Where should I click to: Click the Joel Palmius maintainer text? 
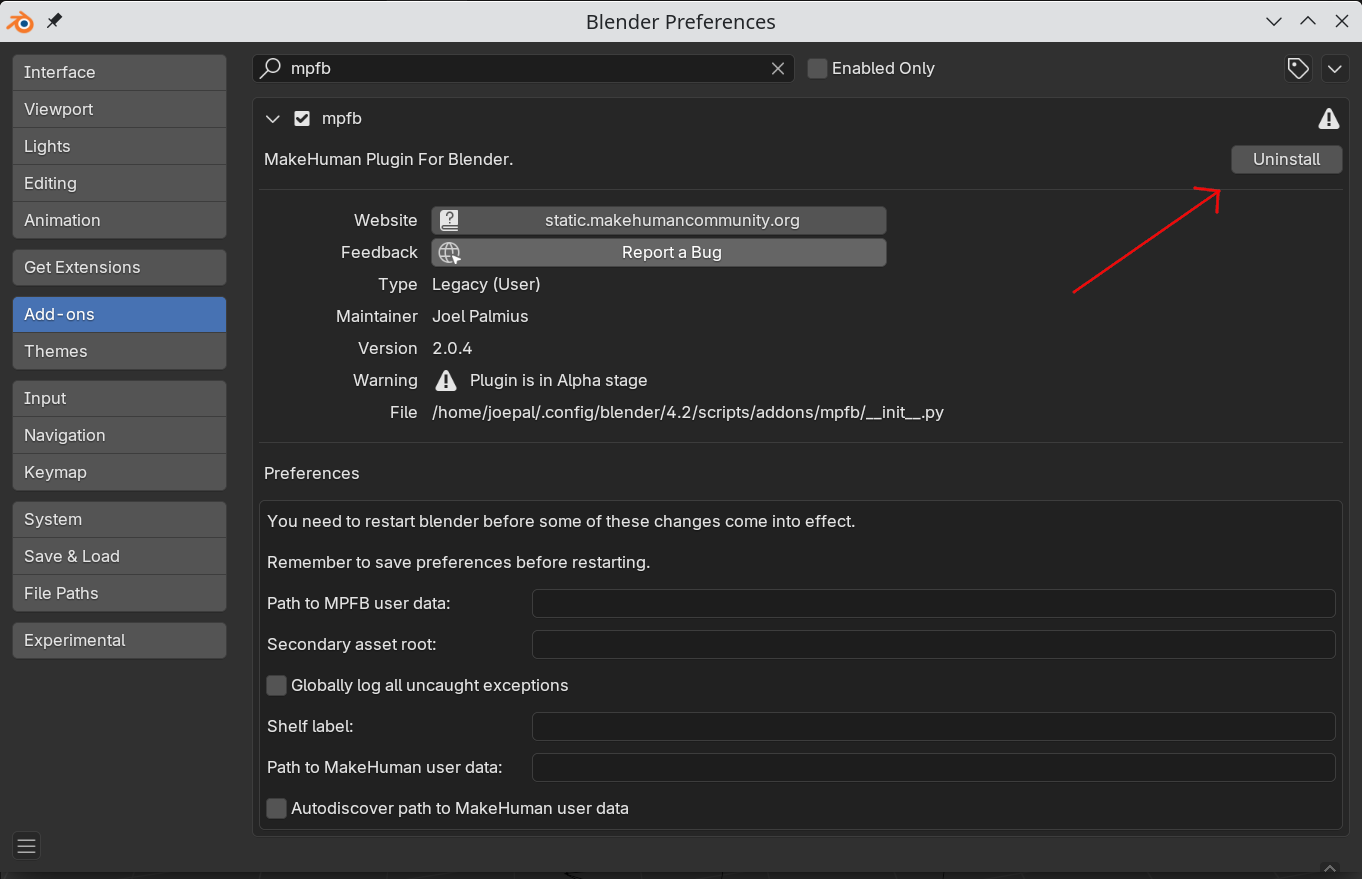(480, 316)
